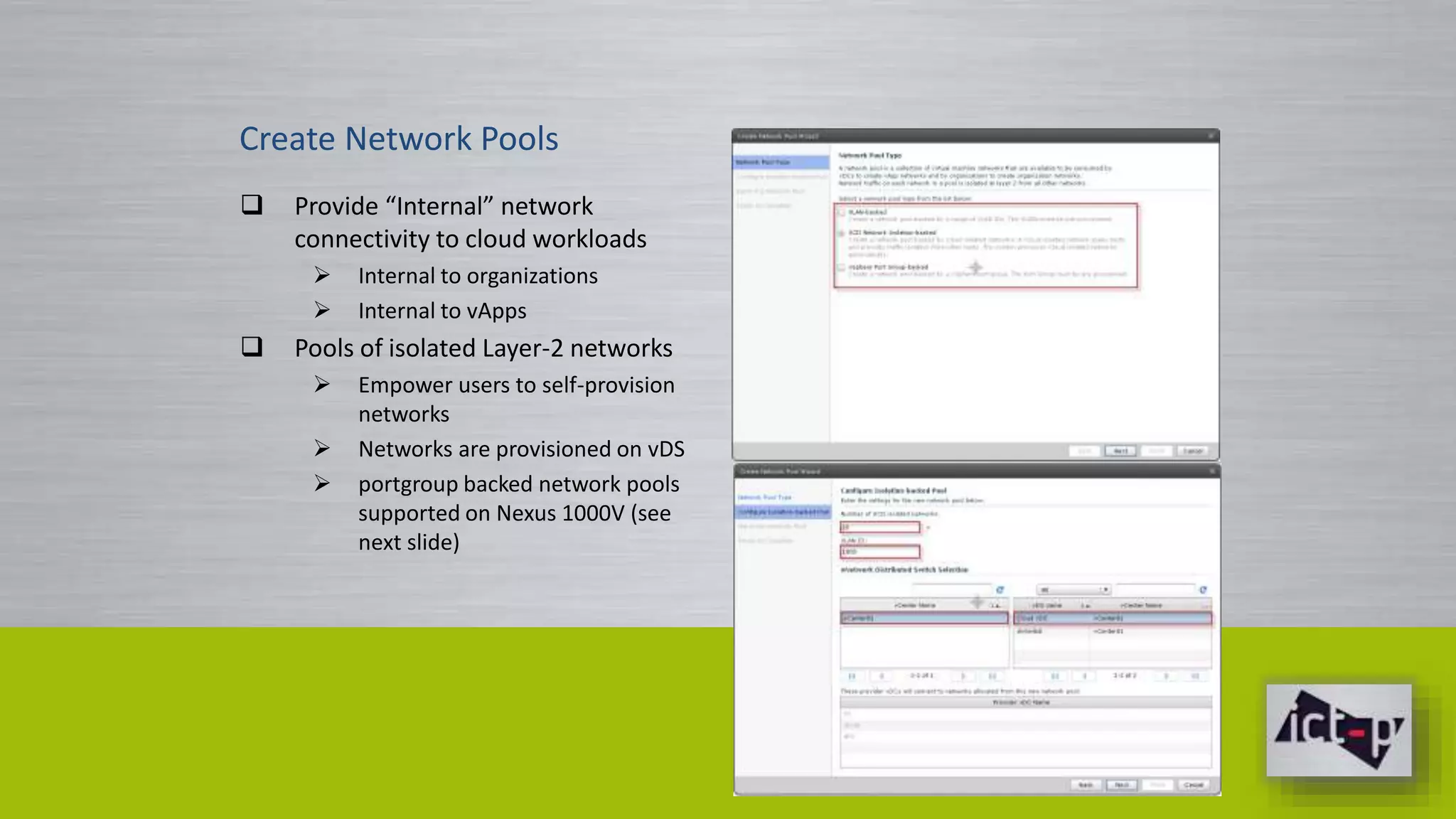Viewport: 1456px width, 819px height.
Task: Go to last page of vDS table
Action: pyautogui.click(x=1195, y=676)
